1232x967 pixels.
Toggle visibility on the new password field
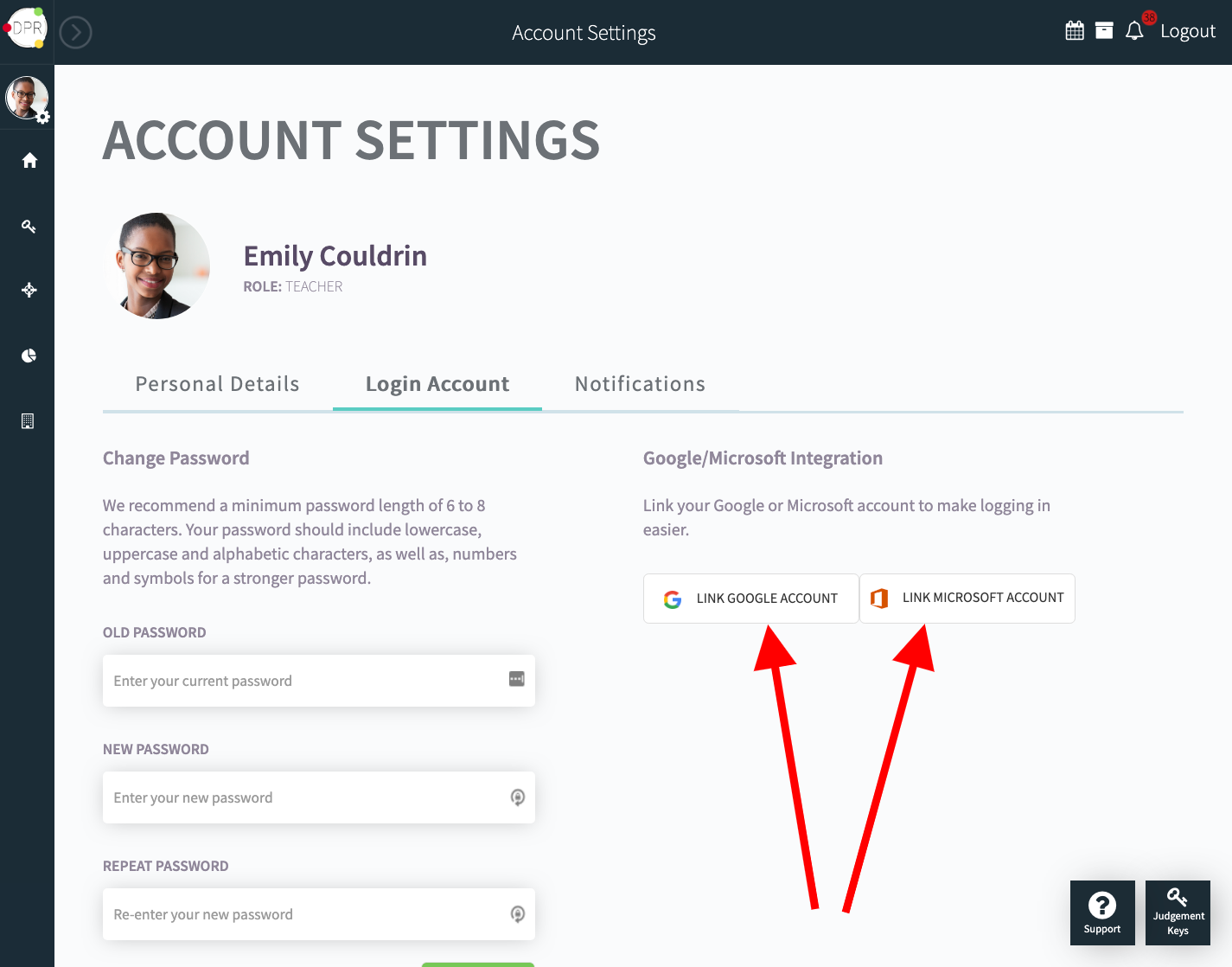(x=517, y=797)
